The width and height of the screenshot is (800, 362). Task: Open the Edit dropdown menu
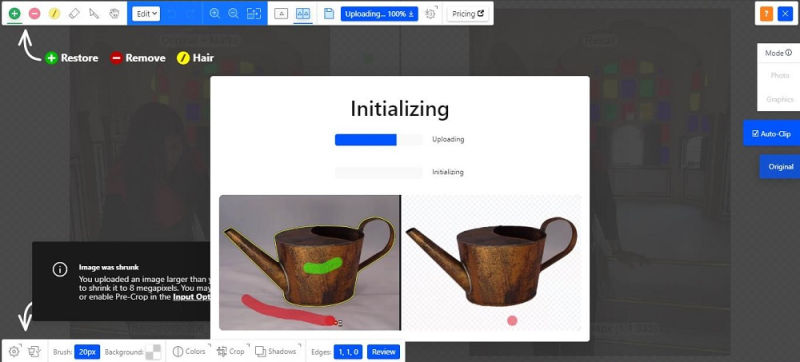tap(146, 14)
